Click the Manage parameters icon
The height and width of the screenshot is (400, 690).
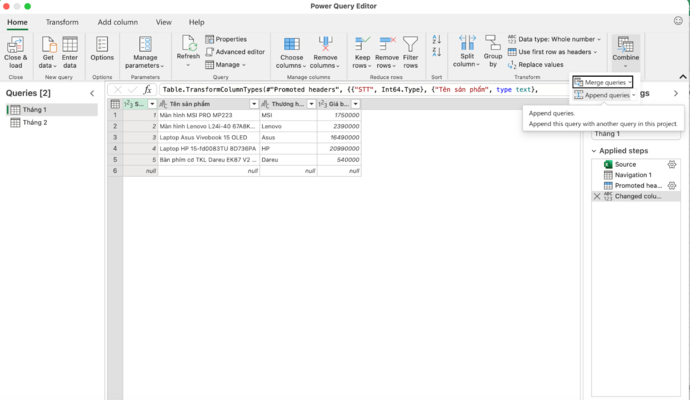pos(145,44)
